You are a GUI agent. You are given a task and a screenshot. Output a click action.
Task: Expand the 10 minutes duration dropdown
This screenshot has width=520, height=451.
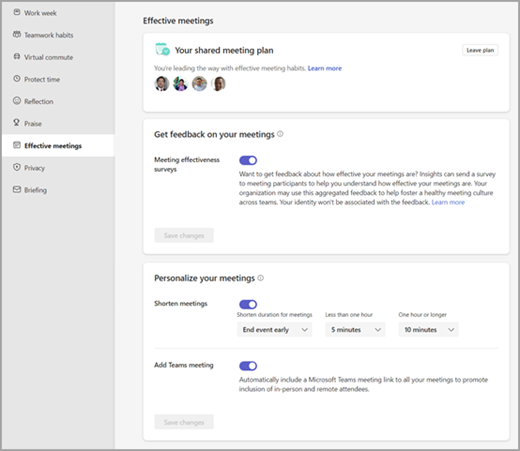[x=429, y=330]
